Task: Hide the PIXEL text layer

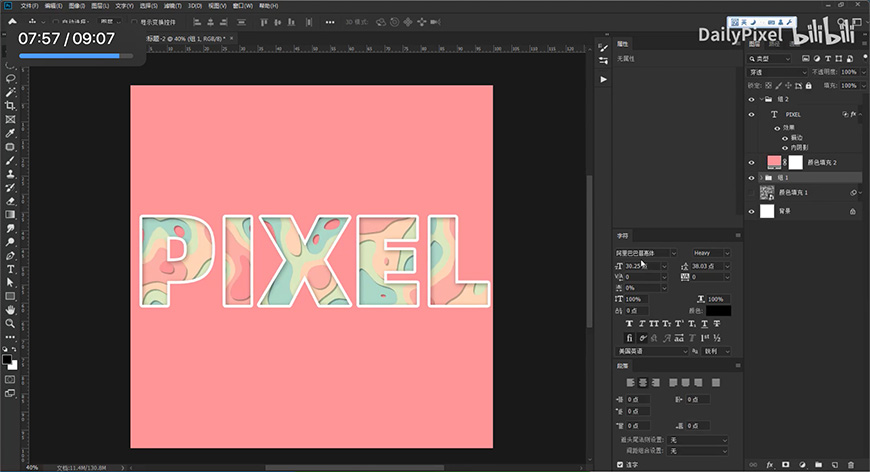Action: point(752,115)
